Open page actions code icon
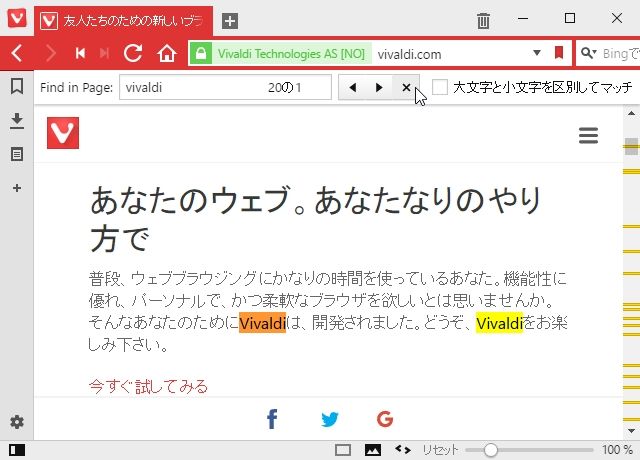 (x=403, y=449)
